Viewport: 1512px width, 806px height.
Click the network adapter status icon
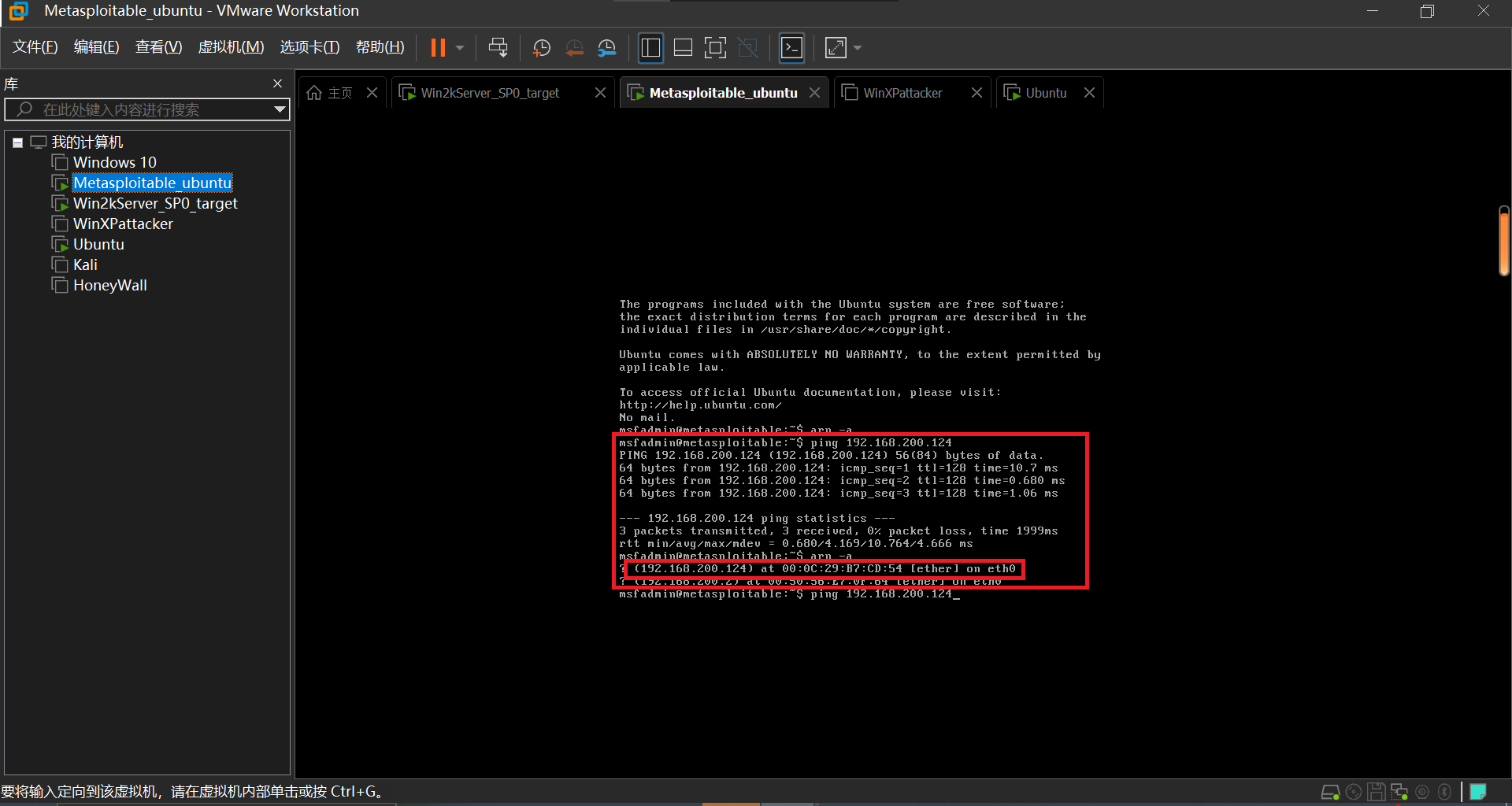pos(1399,792)
